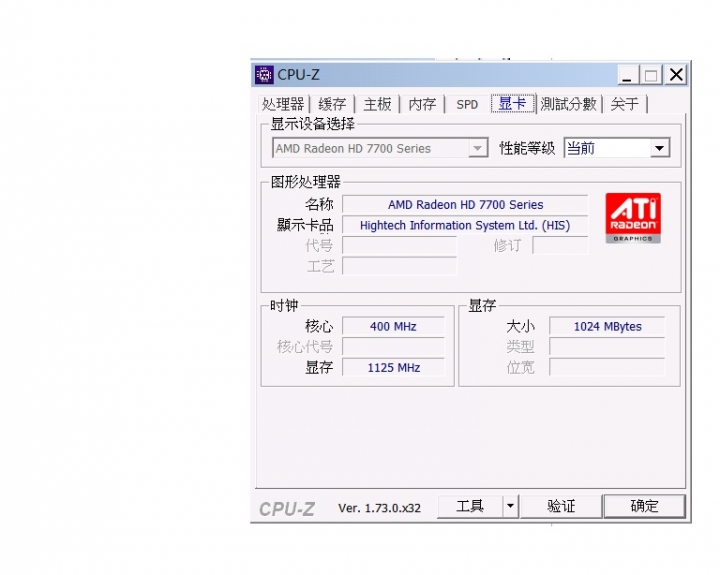Expand the 性能等级 combo box showing 当前
Screen dimensions: 720x575
617,148
